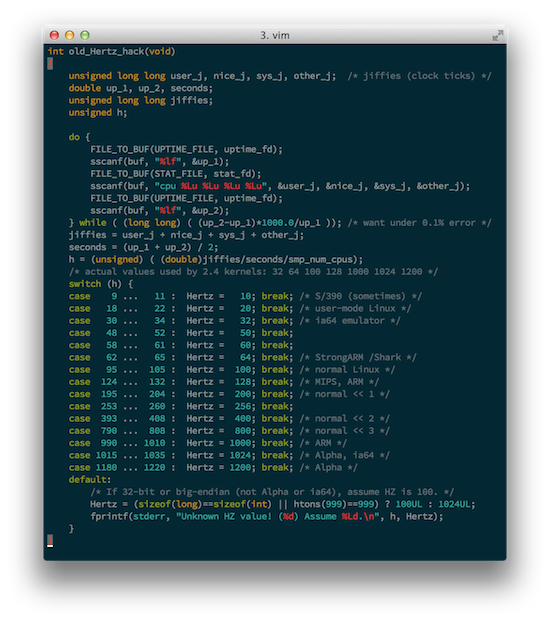Click the 'switch (h) {' line
Image resolution: width=550 pixels, height=621 pixels.
(101, 284)
